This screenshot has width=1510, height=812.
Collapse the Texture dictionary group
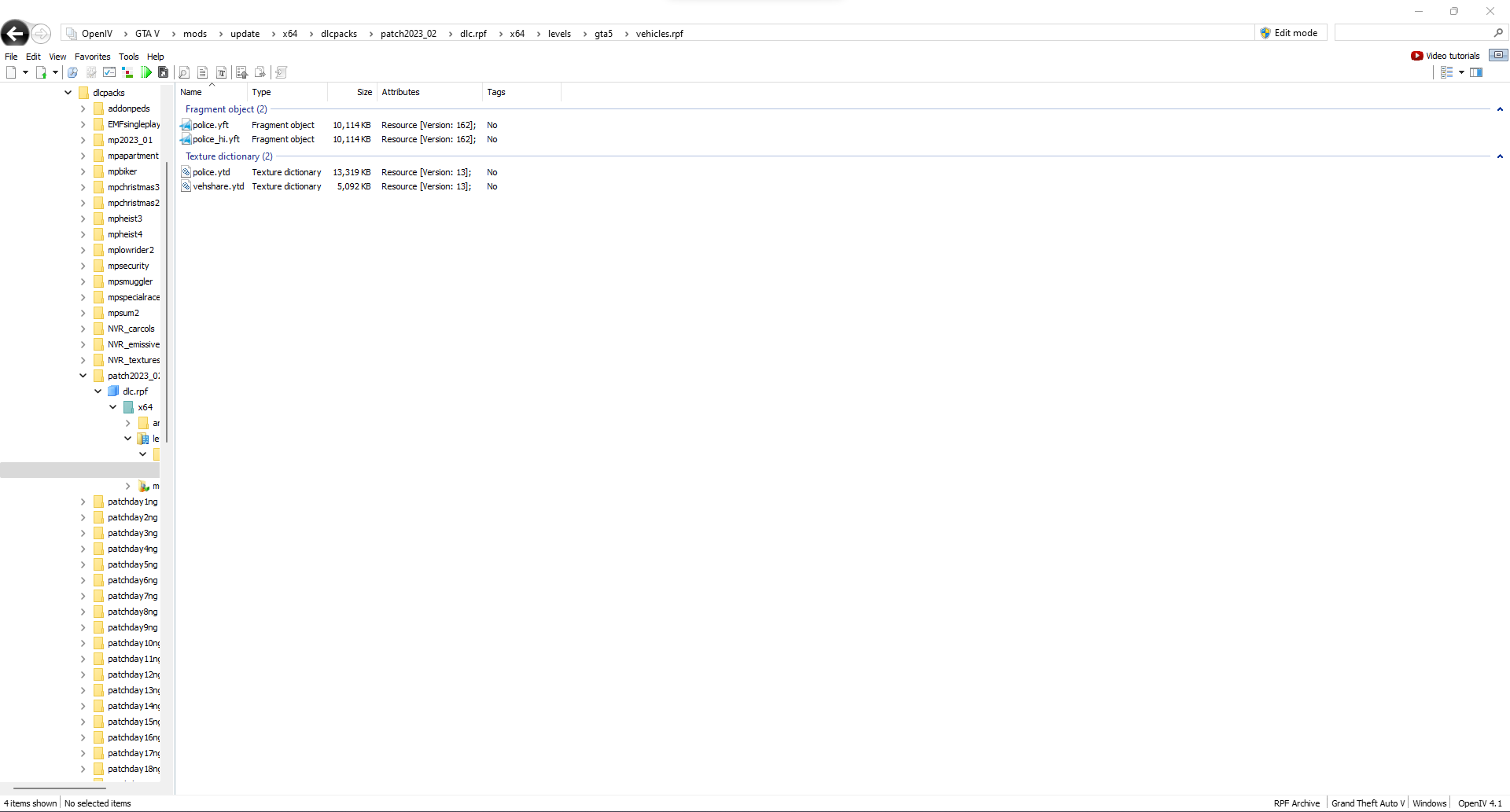pos(1500,156)
